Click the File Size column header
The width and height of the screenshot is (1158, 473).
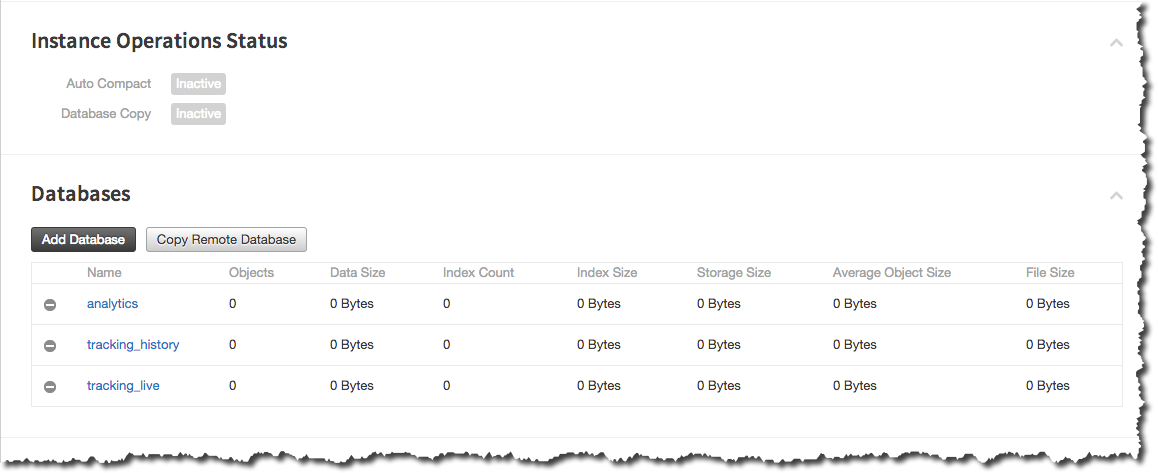pyautogui.click(x=1050, y=272)
